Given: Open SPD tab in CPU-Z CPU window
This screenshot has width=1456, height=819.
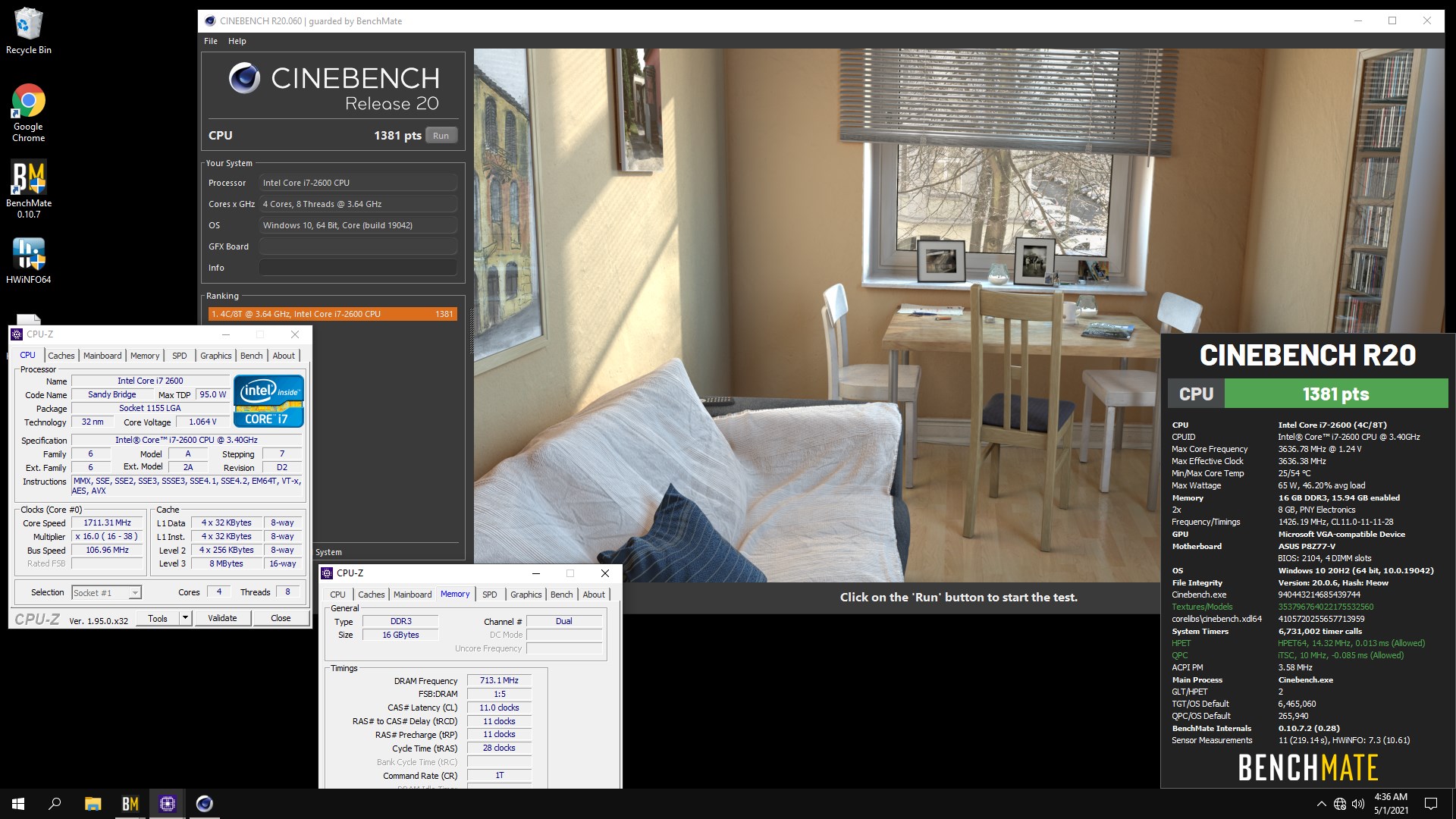Looking at the screenshot, I should click(x=180, y=356).
